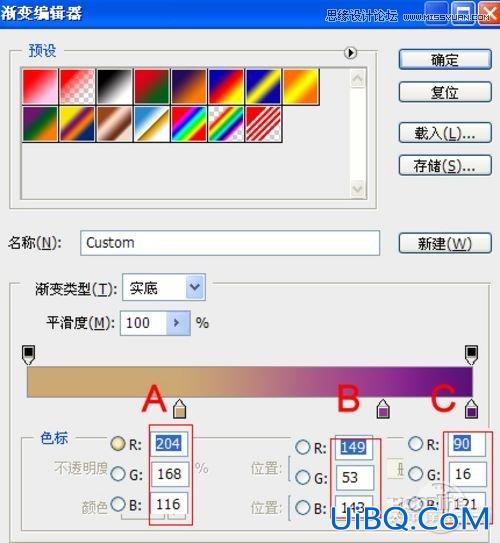
Task: Select the purple color stop B
Action: (383, 409)
